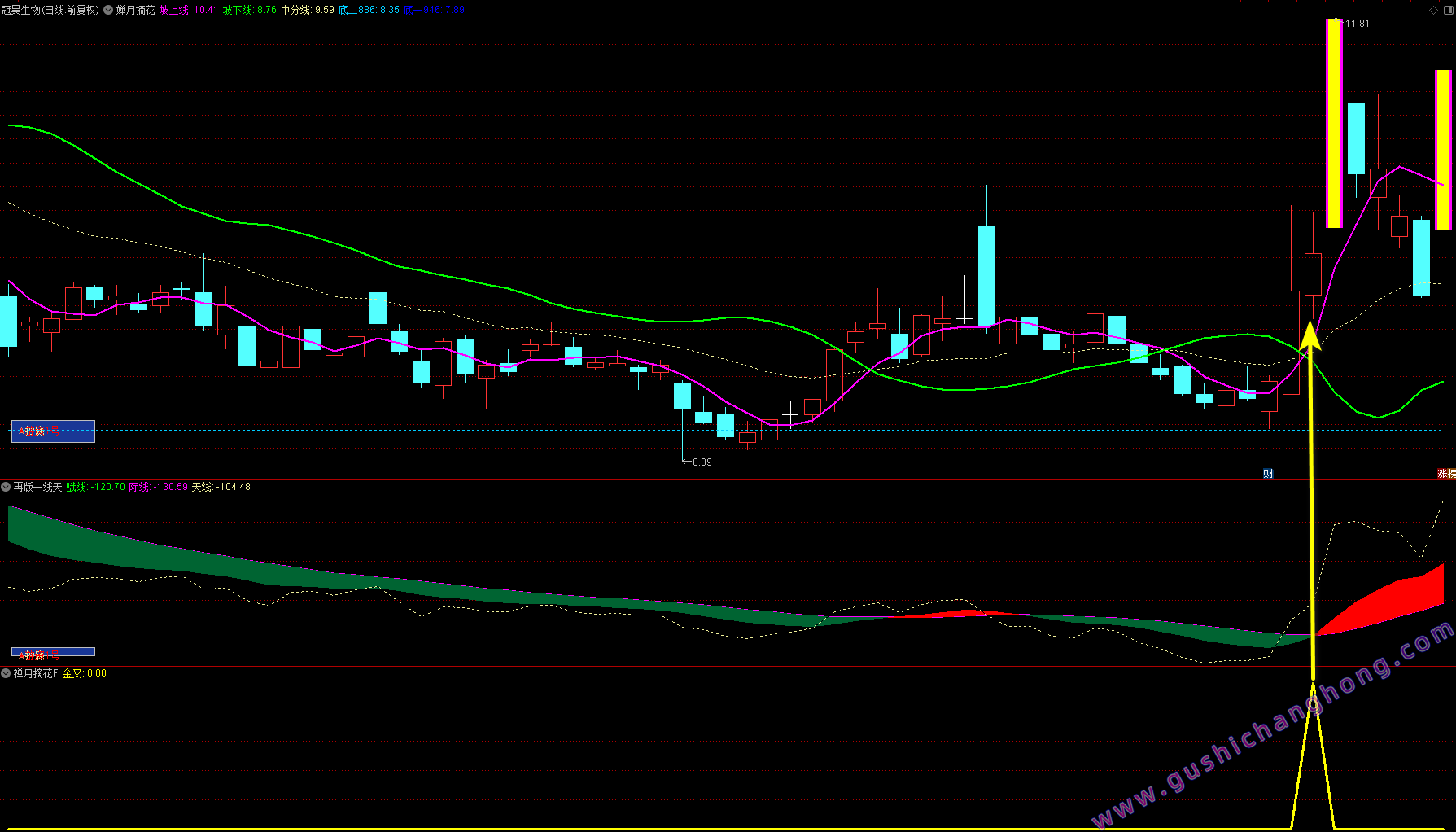Click the 8.09 low price label
1456x832 pixels.
point(702,462)
